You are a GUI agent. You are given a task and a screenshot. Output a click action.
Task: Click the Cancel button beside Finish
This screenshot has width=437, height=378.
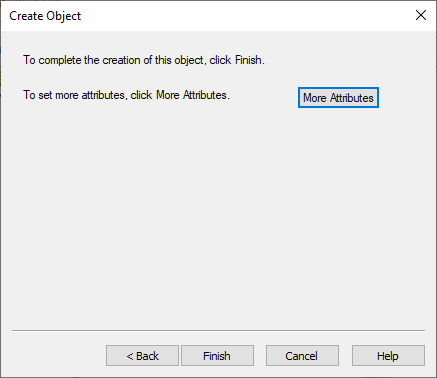pyautogui.click(x=302, y=356)
